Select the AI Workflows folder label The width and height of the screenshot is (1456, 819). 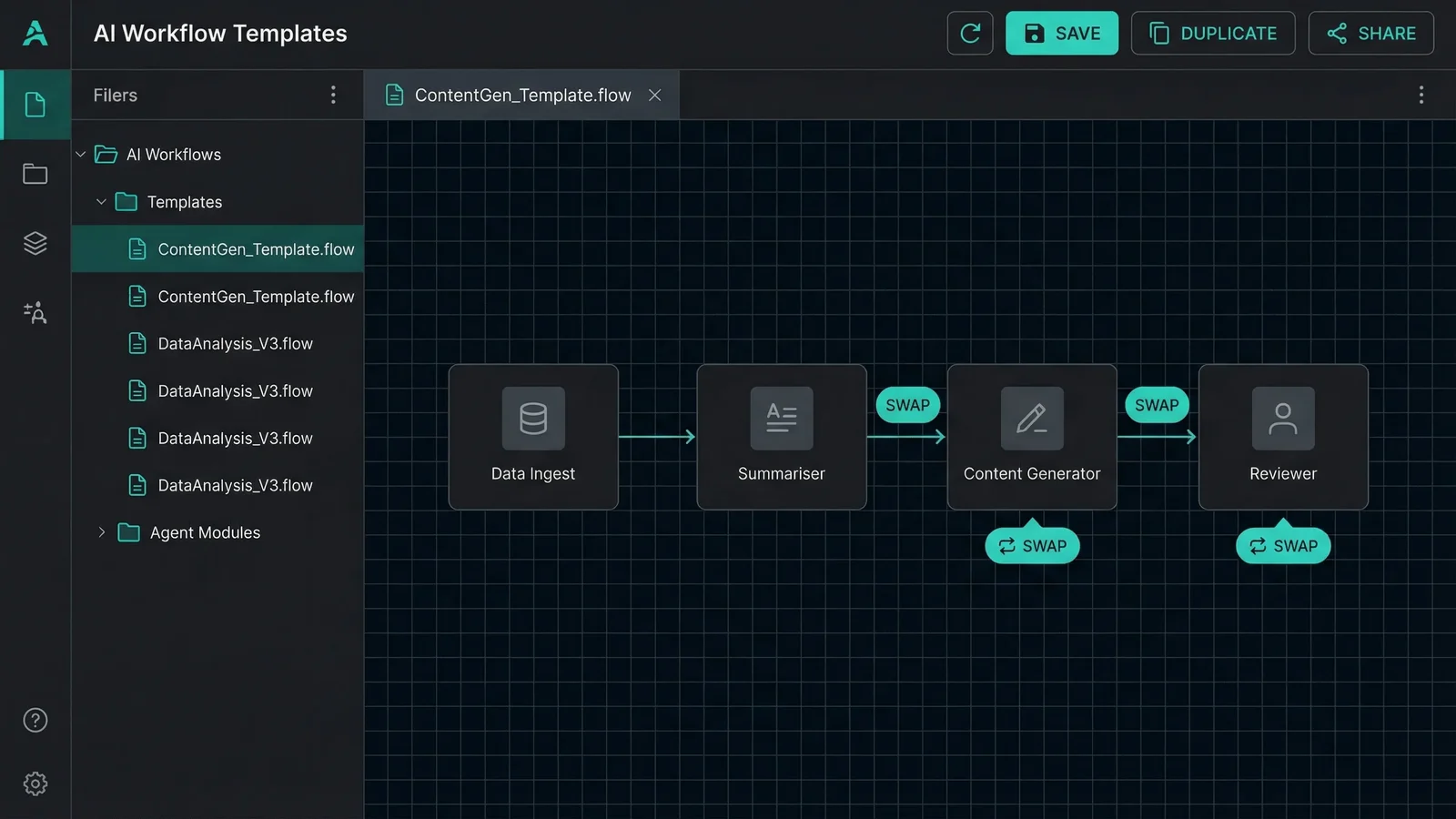click(x=174, y=155)
